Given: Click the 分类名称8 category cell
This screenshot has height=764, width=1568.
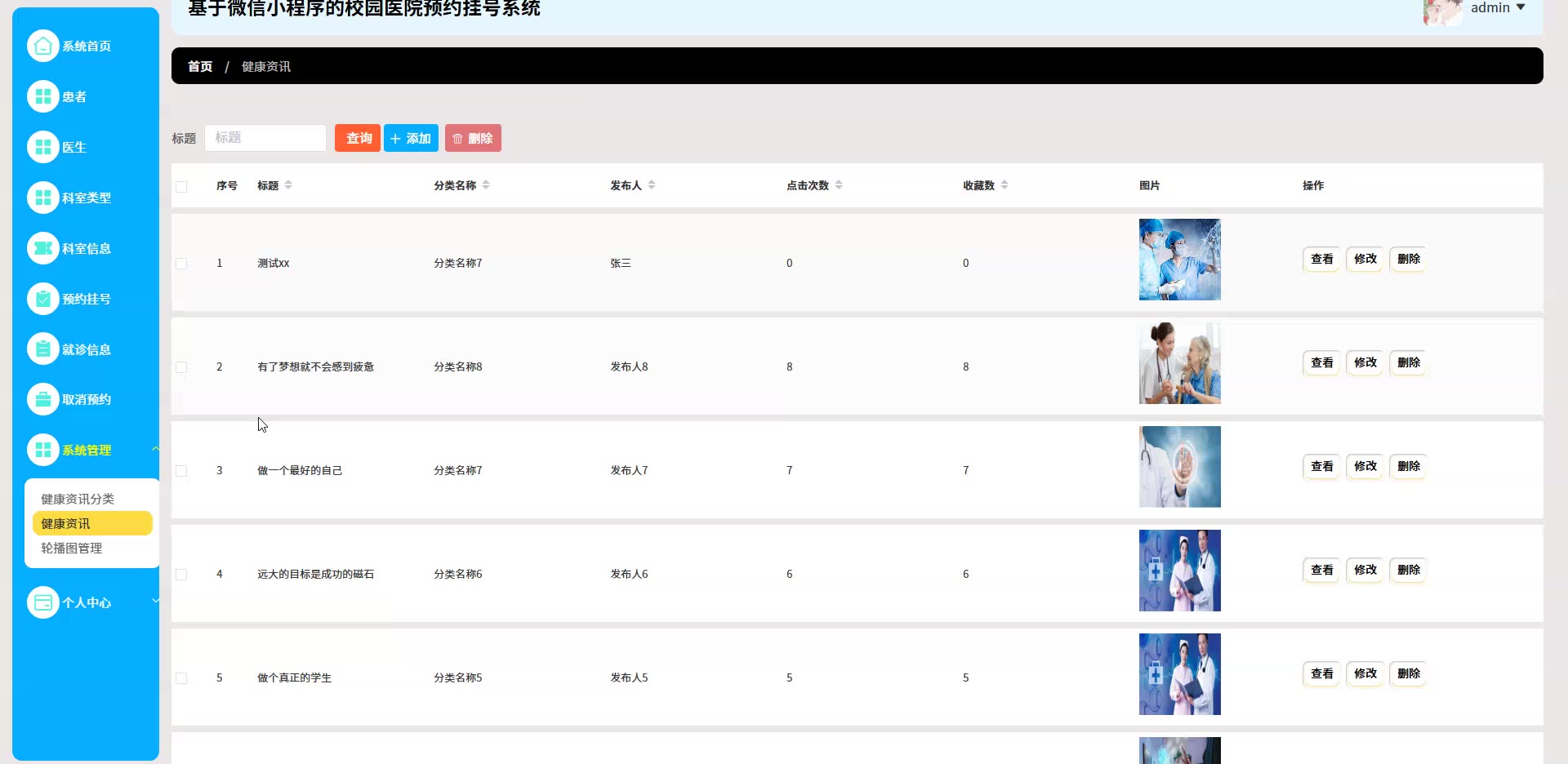Looking at the screenshot, I should point(458,367).
